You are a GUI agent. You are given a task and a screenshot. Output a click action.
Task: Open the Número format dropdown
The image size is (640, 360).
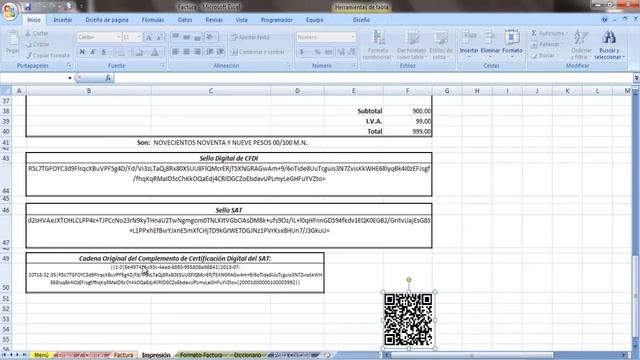(x=353, y=37)
